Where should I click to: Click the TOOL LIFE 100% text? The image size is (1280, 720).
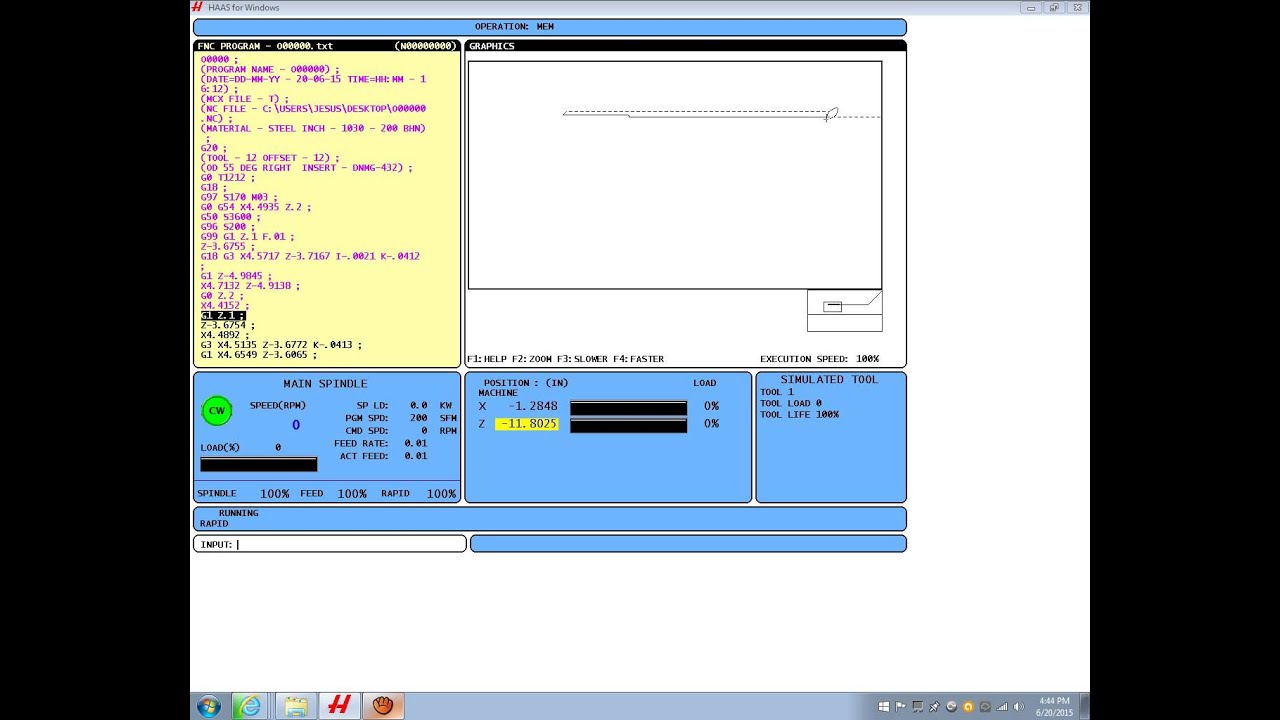click(x=799, y=414)
